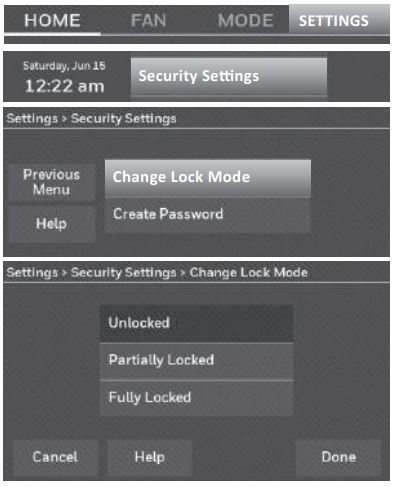Cancel the lock mode change

pos(55,457)
